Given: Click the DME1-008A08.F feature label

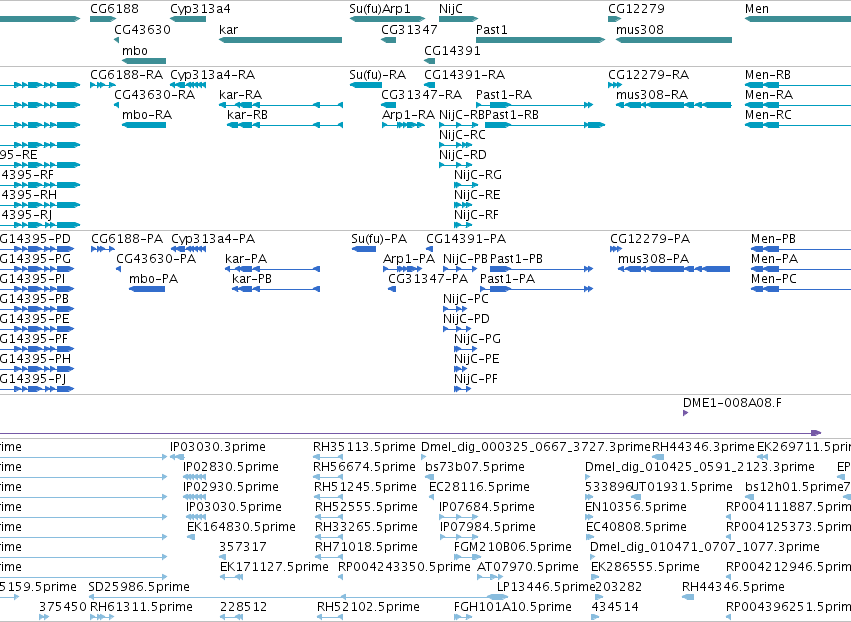Looking at the screenshot, I should point(732,403).
